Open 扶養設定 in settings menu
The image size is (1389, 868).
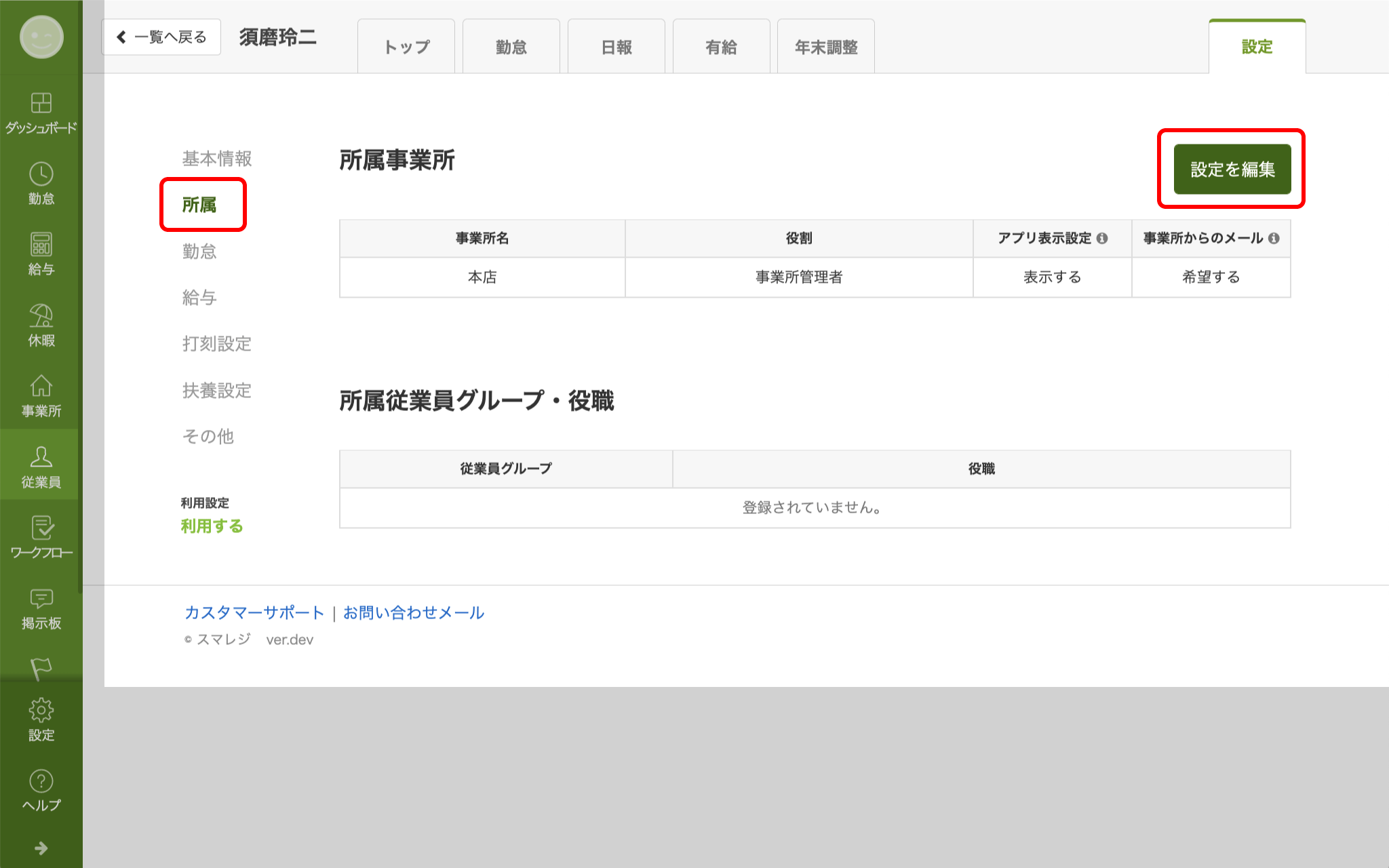tap(217, 391)
